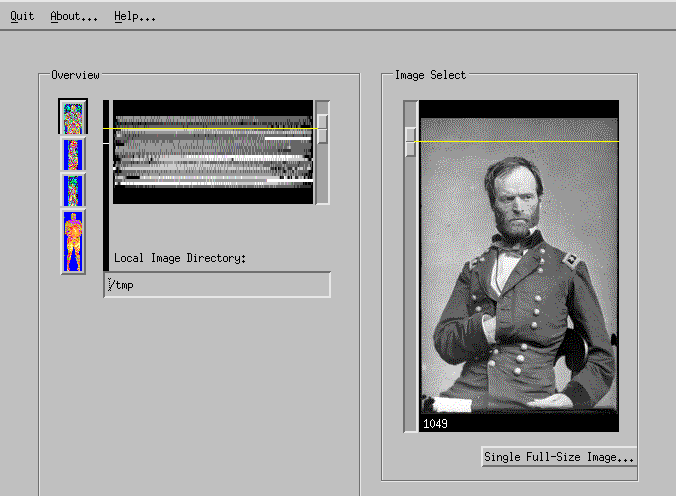Click the striped overview image strip

(213, 152)
